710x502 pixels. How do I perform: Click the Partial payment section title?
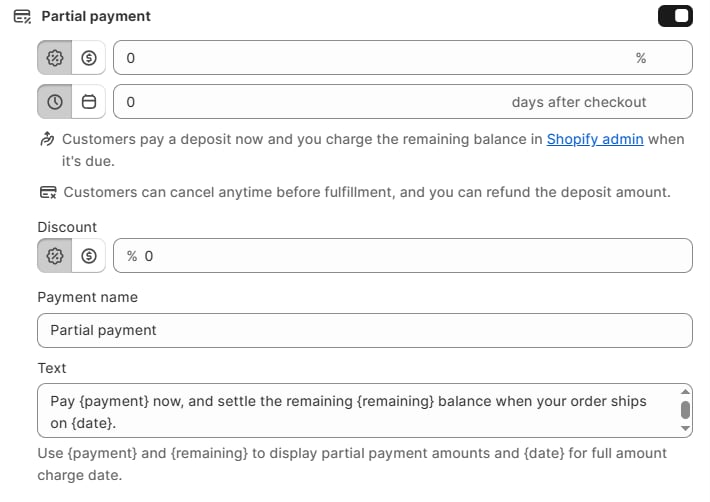pyautogui.click(x=96, y=16)
